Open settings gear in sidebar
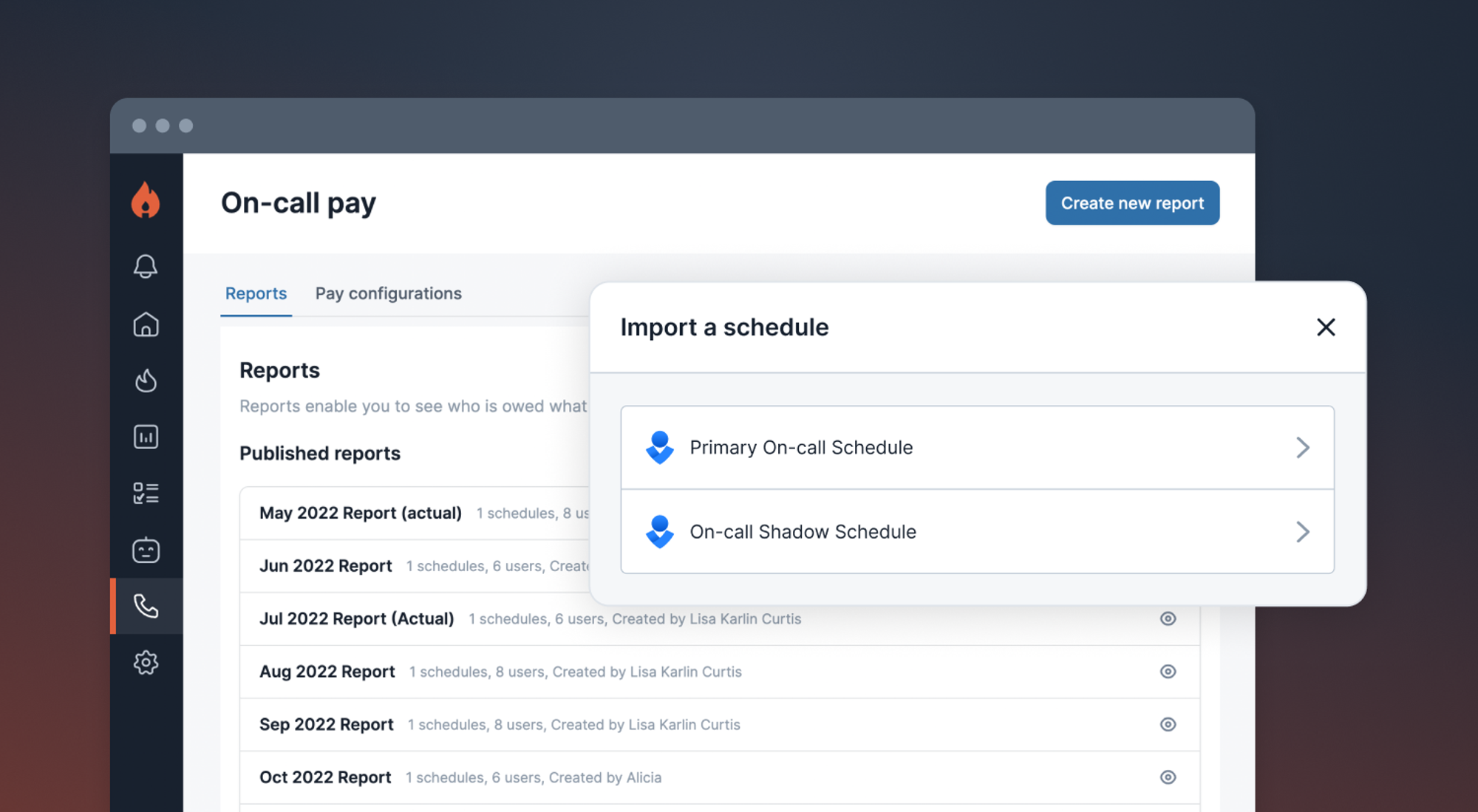 [146, 663]
